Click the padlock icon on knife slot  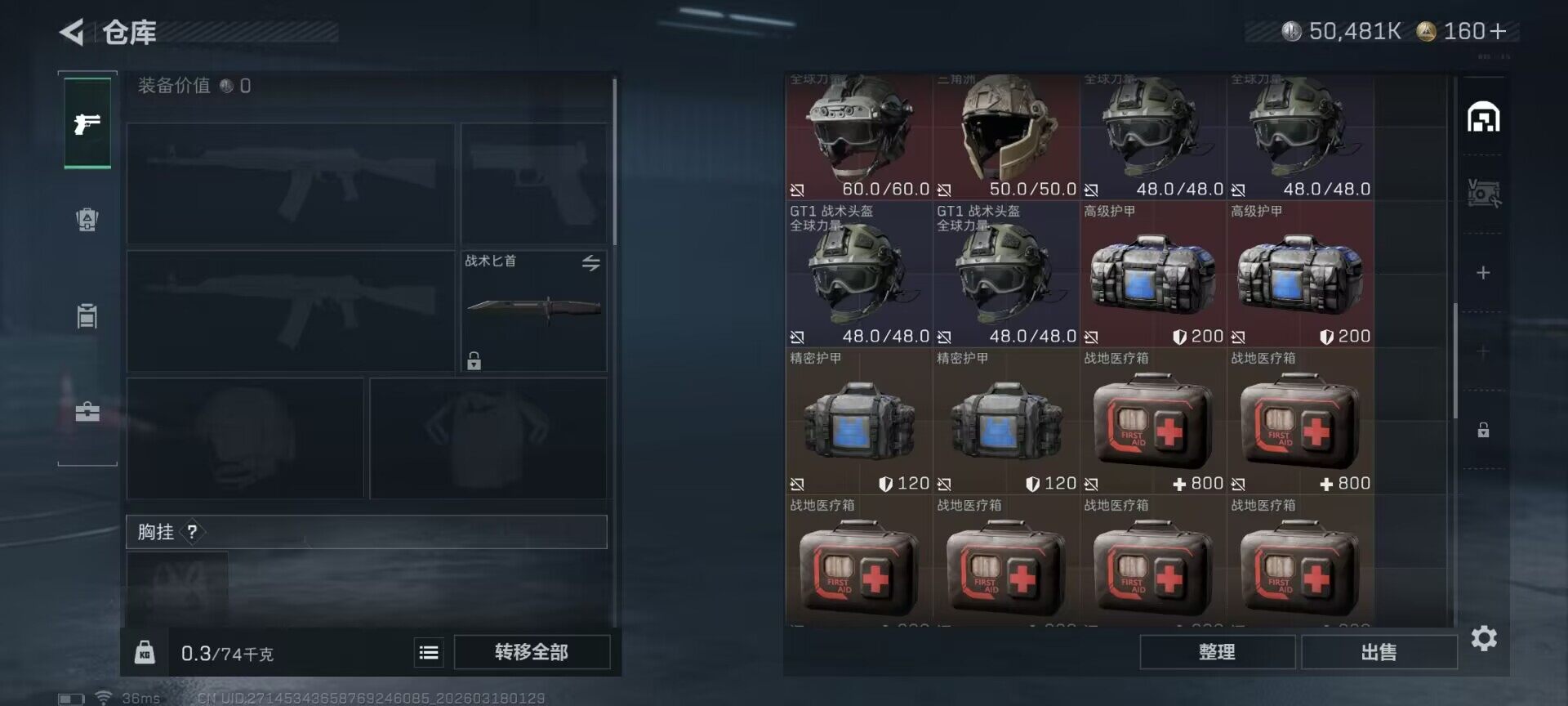[x=474, y=360]
